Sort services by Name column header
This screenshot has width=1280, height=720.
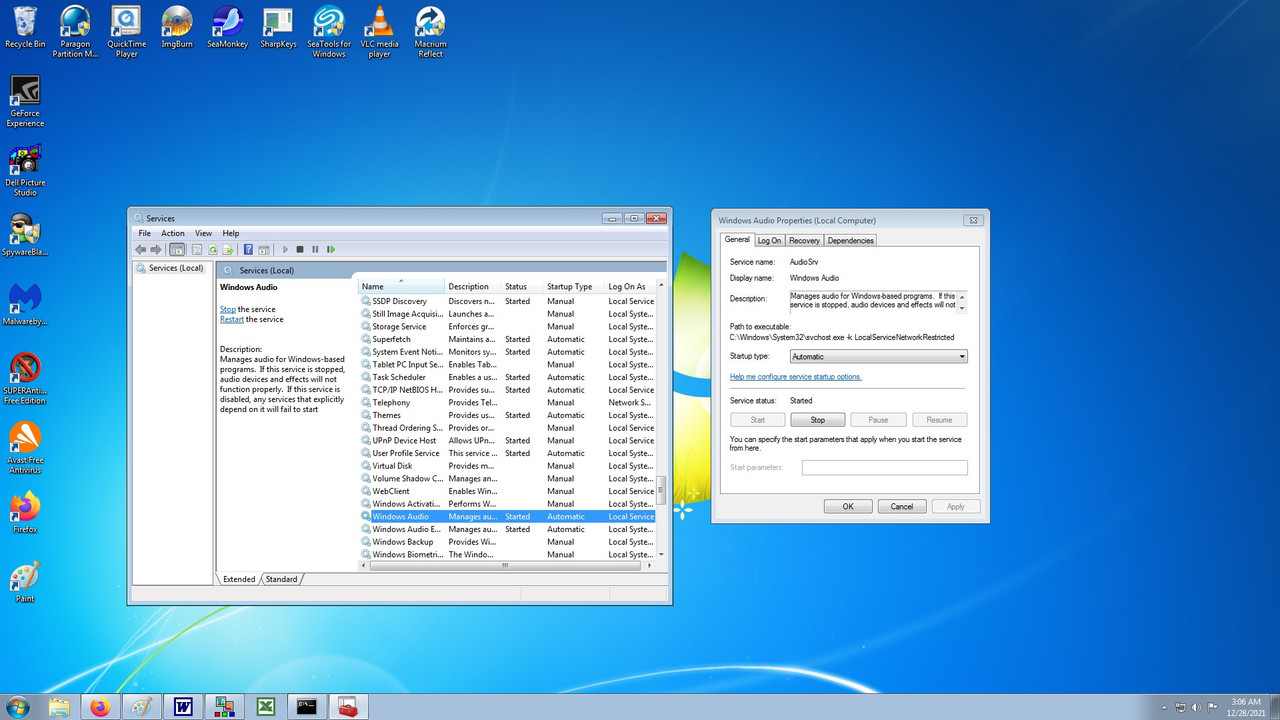401,287
